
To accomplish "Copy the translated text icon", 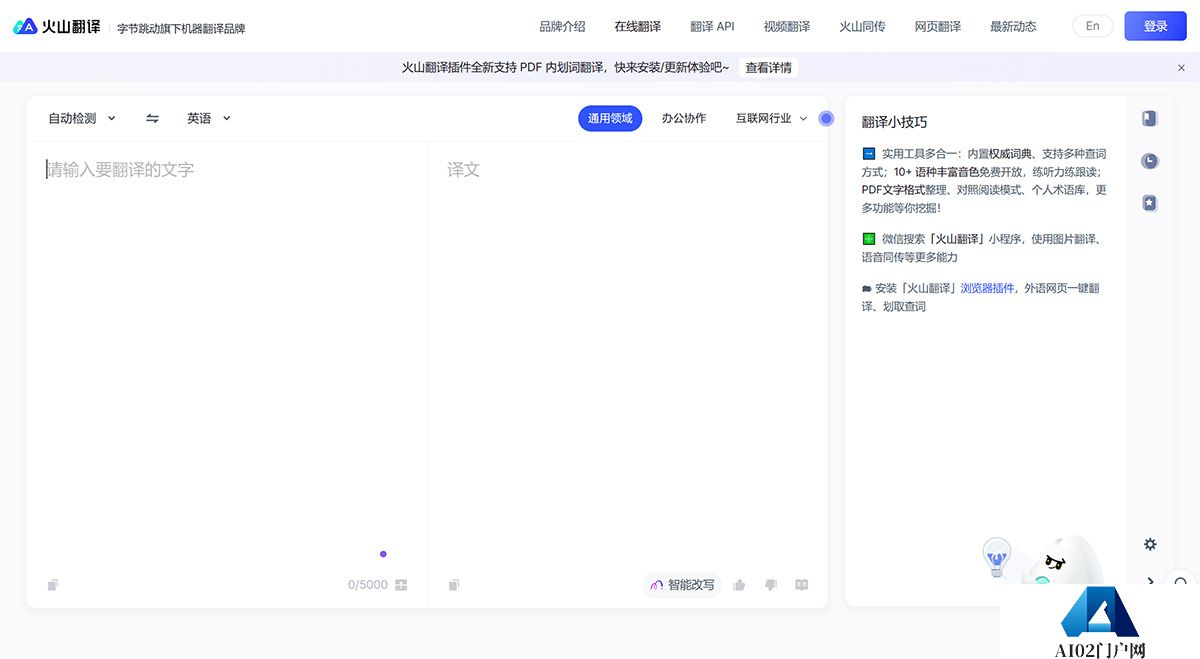I will 454,585.
